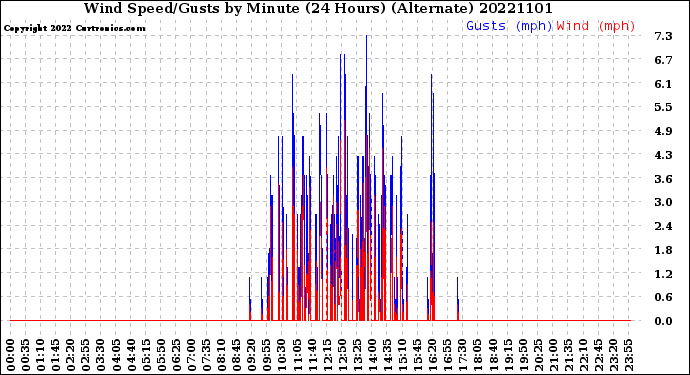690x375 pixels.
Task: Click the 08:10 time label
Action: [222, 355]
